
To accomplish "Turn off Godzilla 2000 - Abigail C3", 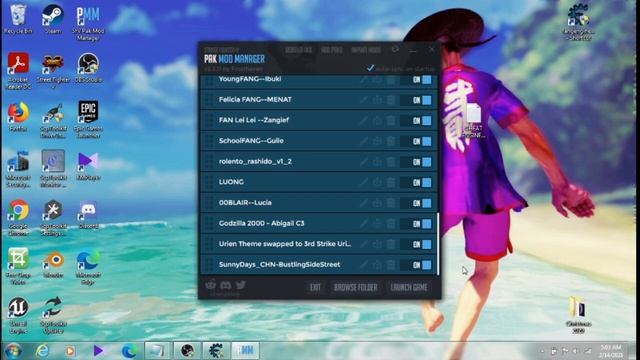I will 421,224.
